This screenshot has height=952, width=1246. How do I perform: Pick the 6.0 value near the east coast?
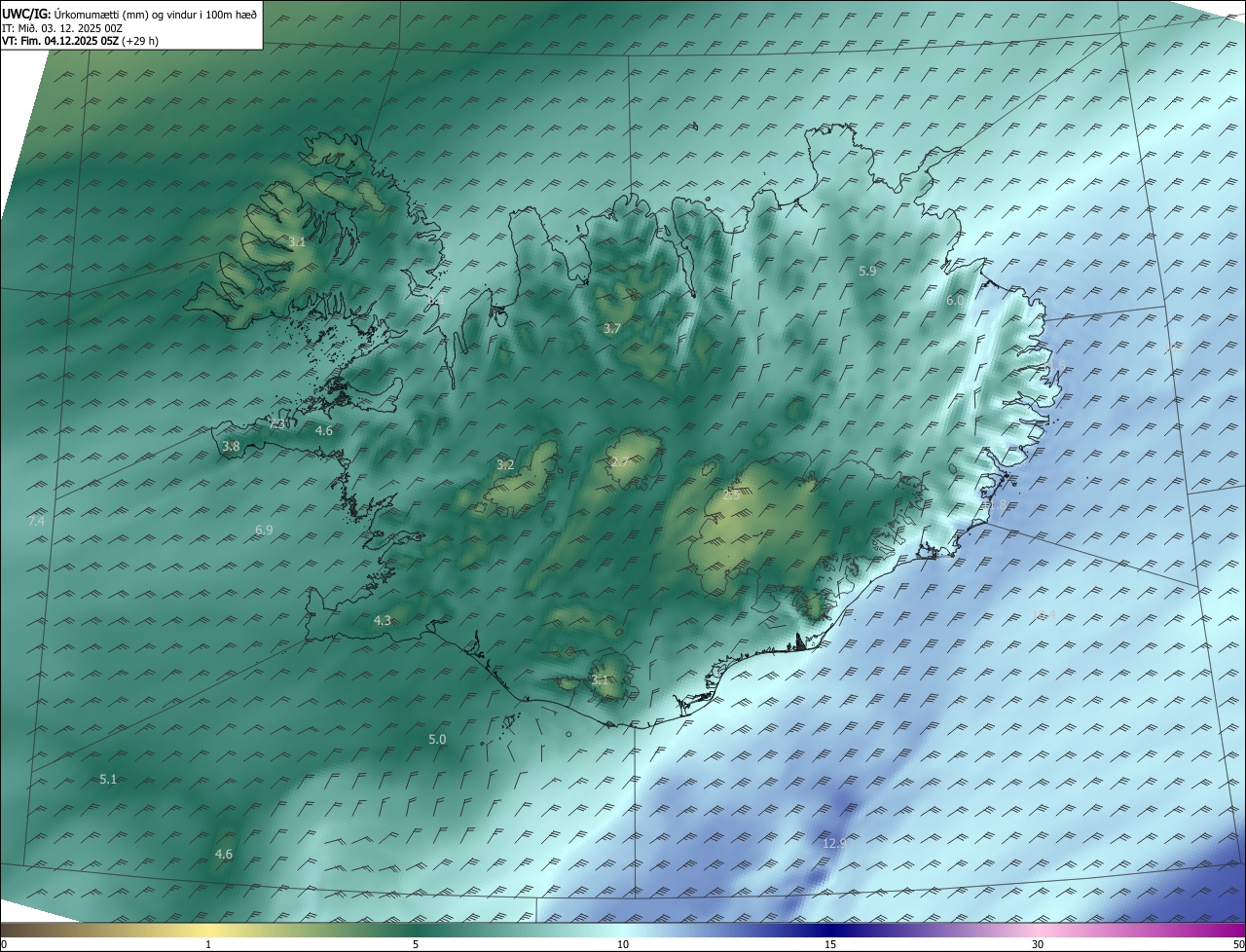(955, 302)
